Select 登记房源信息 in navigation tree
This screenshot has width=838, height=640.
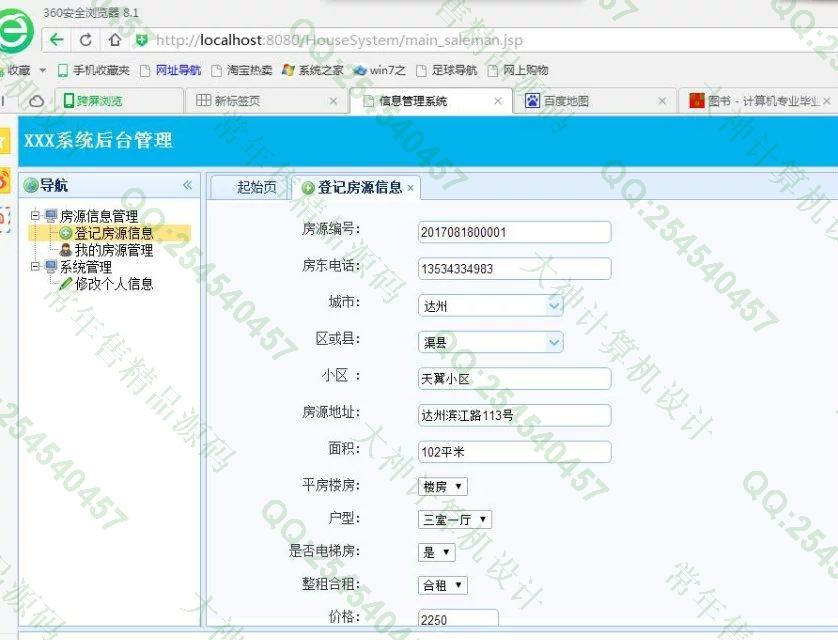click(114, 233)
